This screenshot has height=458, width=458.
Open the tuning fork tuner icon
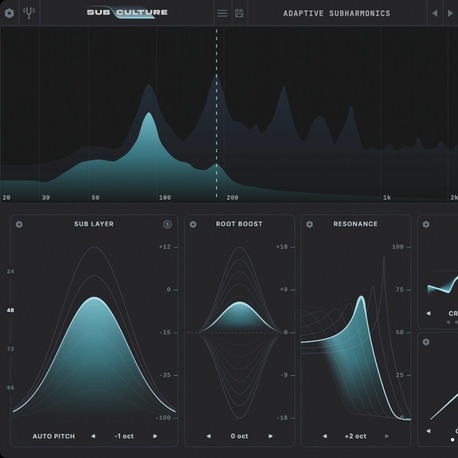pyautogui.click(x=29, y=13)
